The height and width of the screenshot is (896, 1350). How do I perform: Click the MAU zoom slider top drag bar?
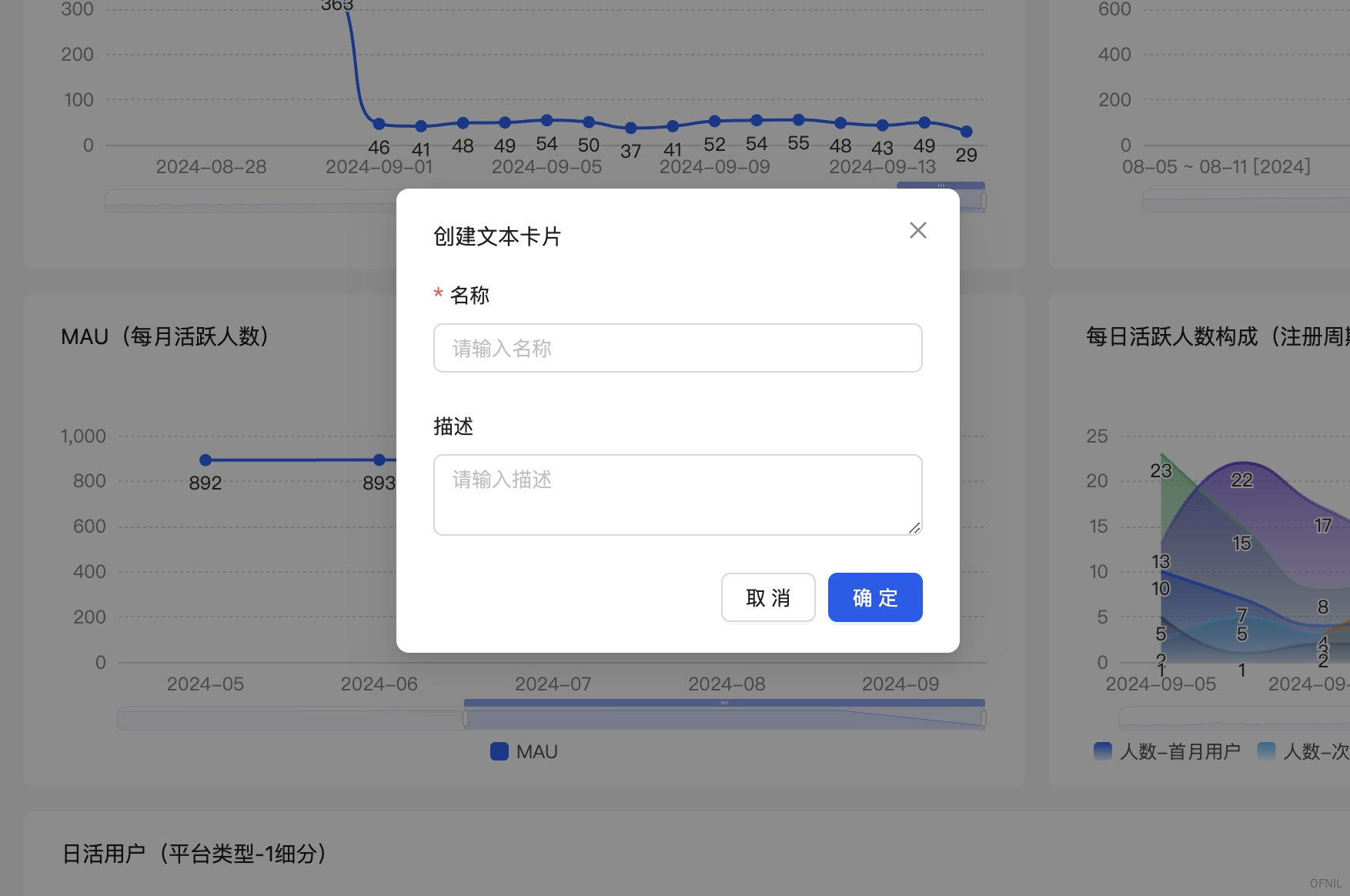point(723,703)
